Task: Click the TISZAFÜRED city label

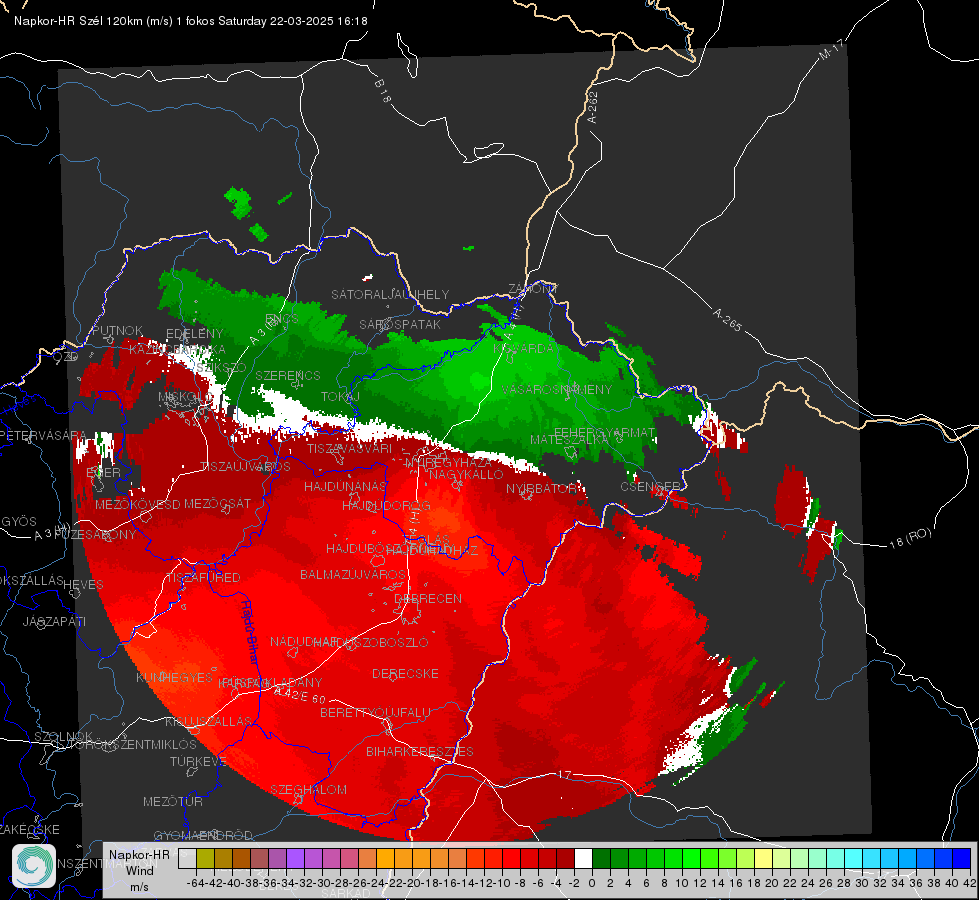Action: 203,578
